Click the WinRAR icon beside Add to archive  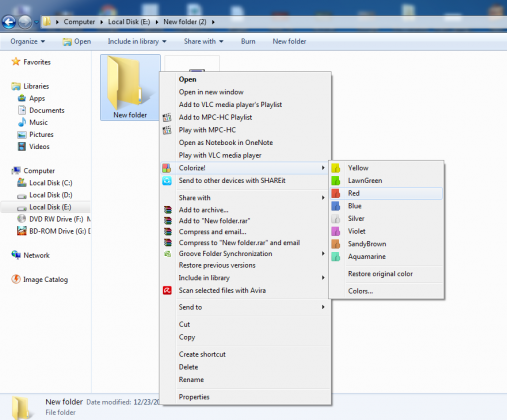click(x=167, y=210)
